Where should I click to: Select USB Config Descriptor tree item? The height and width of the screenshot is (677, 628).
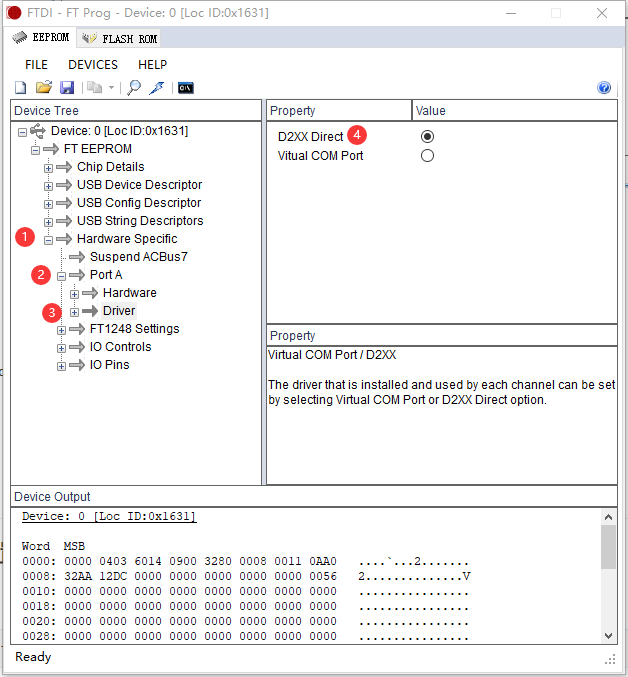(x=139, y=203)
